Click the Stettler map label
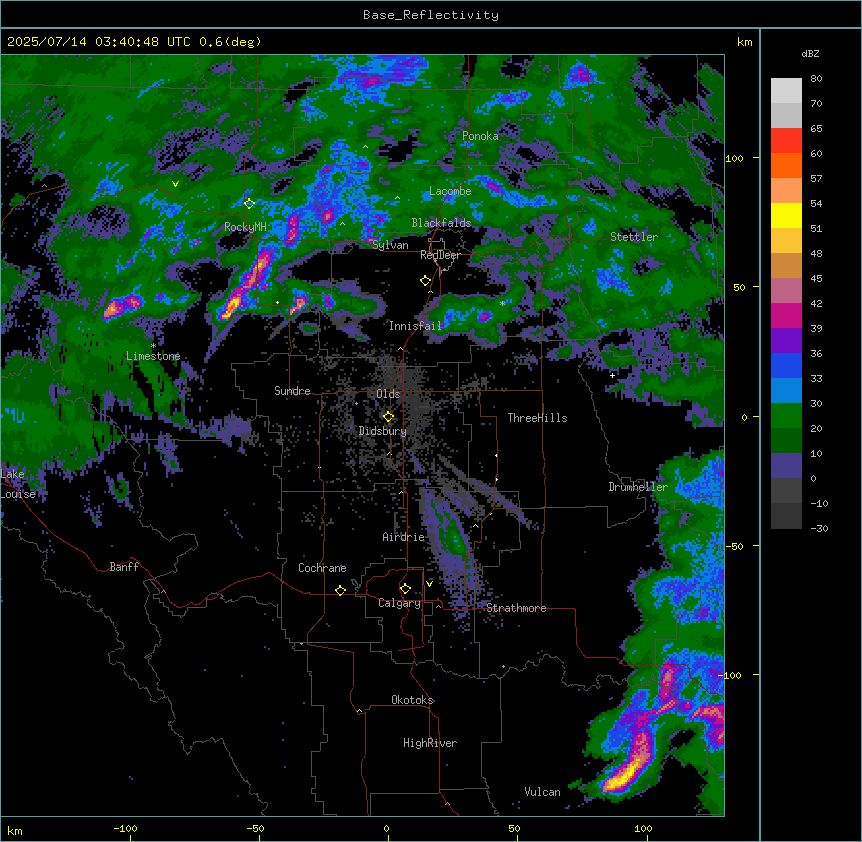 tap(634, 237)
